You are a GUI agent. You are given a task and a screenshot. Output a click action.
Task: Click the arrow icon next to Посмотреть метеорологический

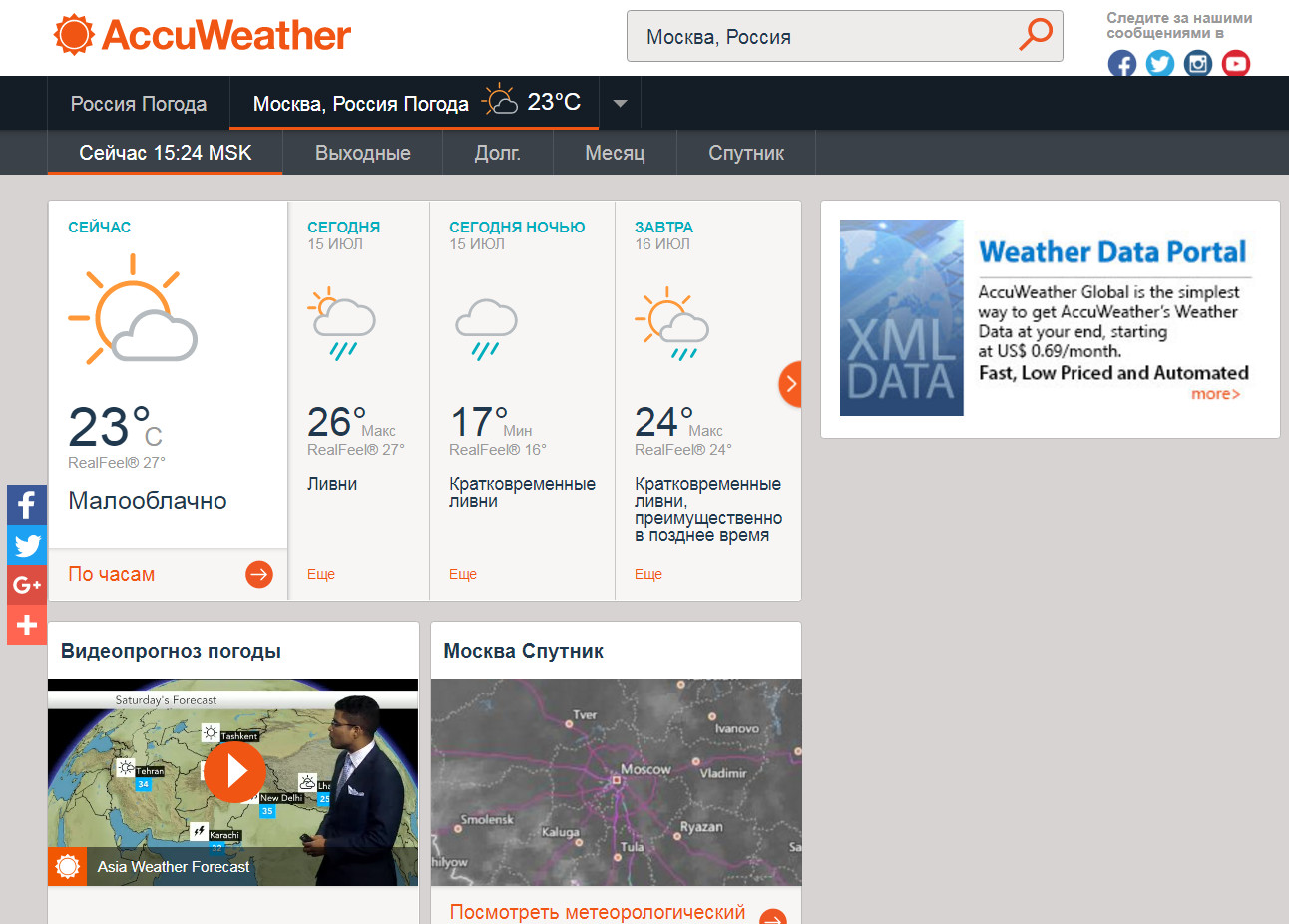click(772, 917)
